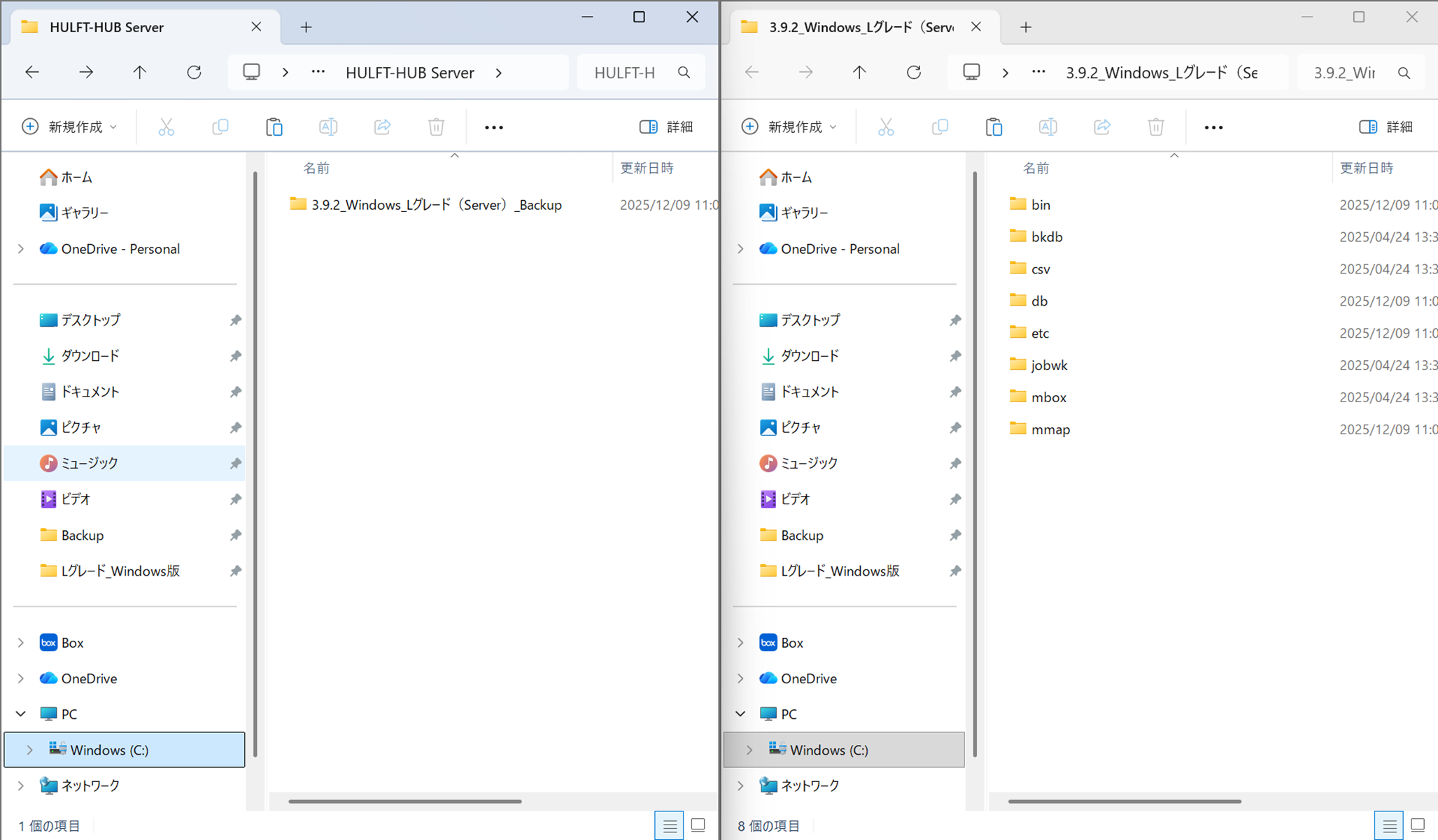
Task: Open the three-dots more menu in right toolbar
Action: [1213, 127]
